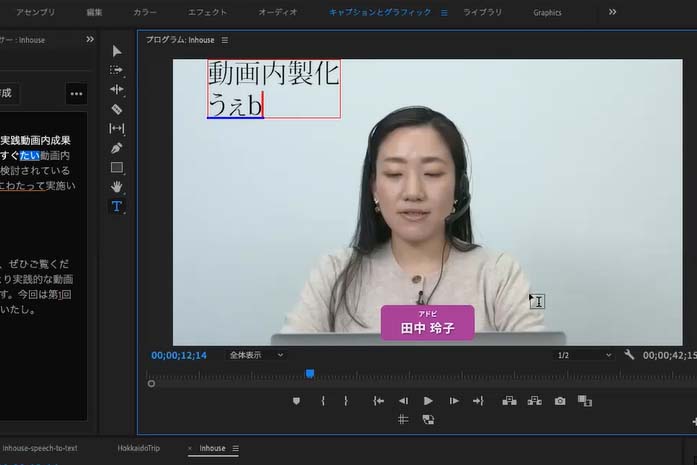Viewport: 697px width, 465px height.
Task: Play the Program monitor video
Action: [x=428, y=401]
